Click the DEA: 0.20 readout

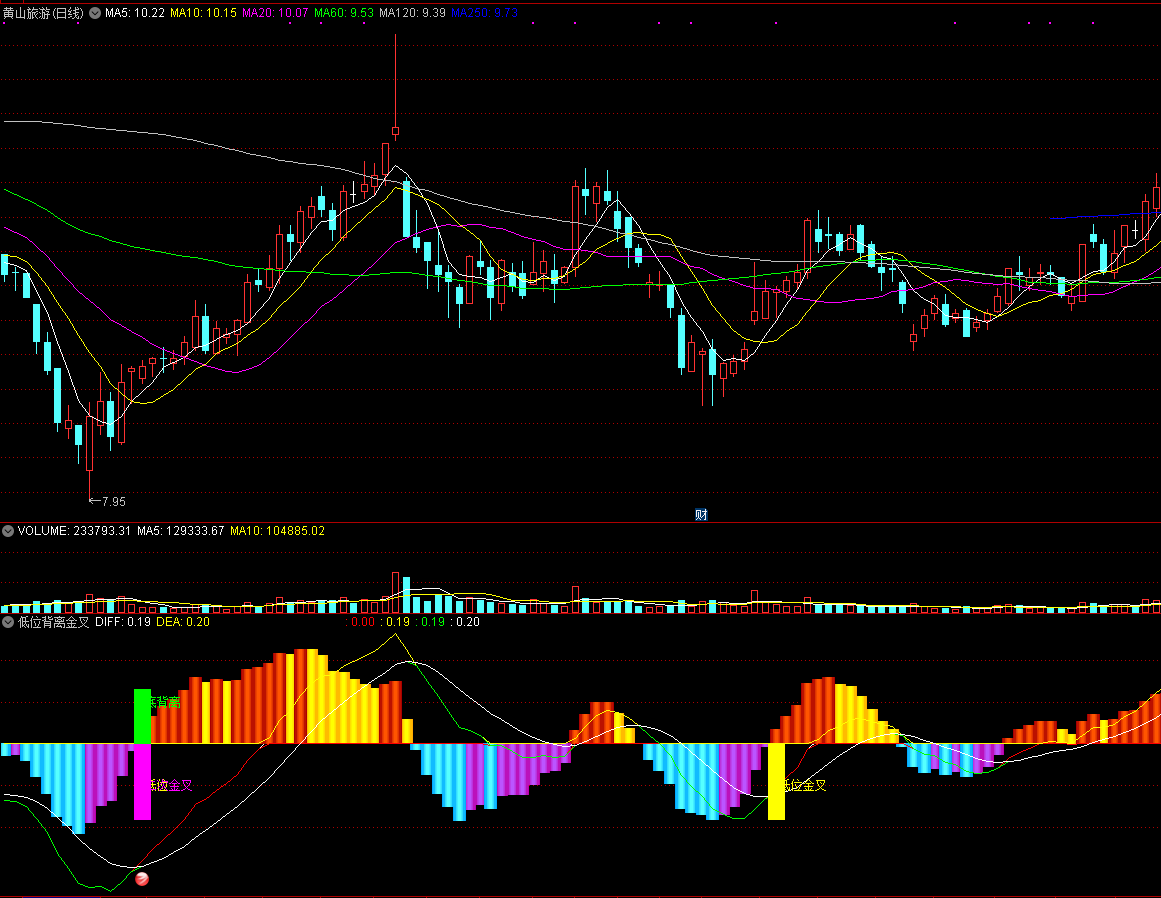tap(183, 622)
